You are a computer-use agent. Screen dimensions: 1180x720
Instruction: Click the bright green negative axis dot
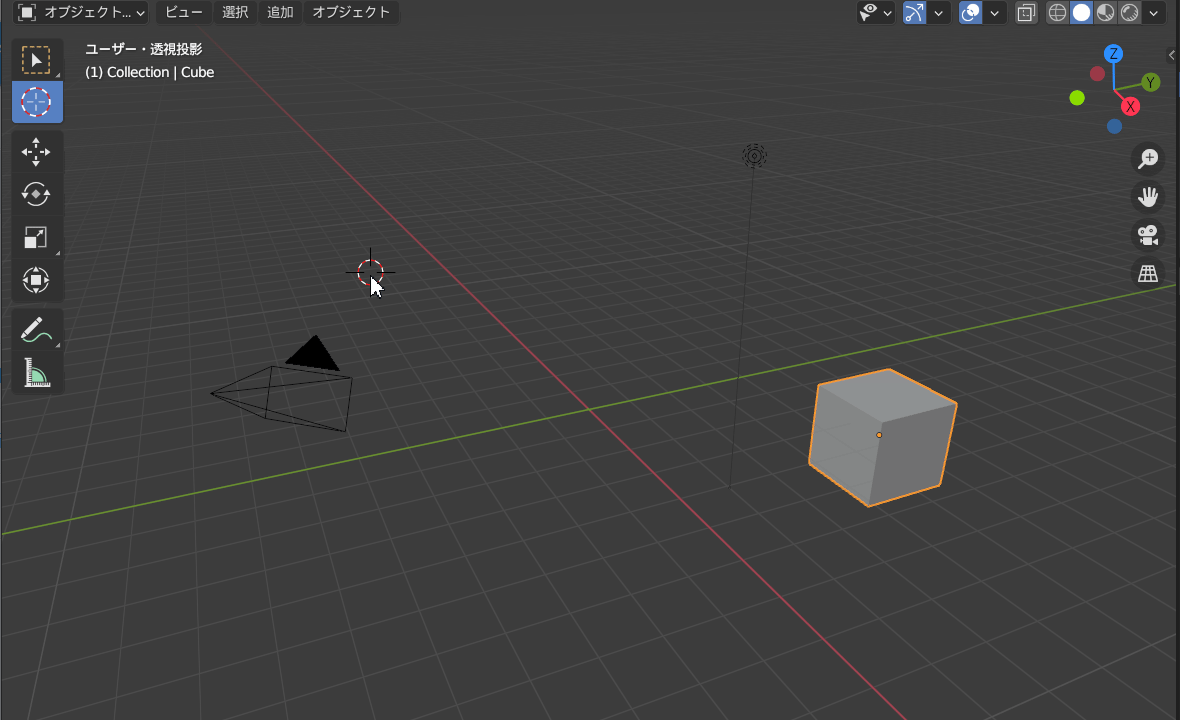click(x=1077, y=98)
